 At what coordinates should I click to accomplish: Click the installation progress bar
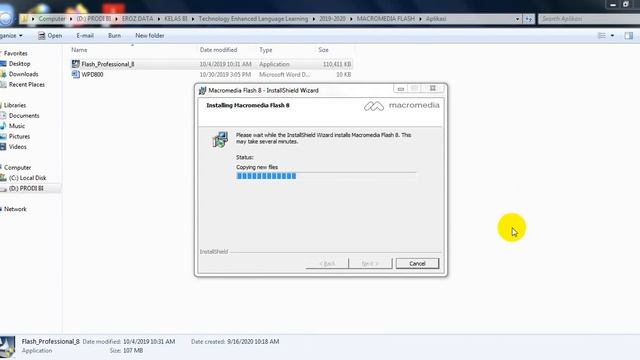(x=326, y=176)
